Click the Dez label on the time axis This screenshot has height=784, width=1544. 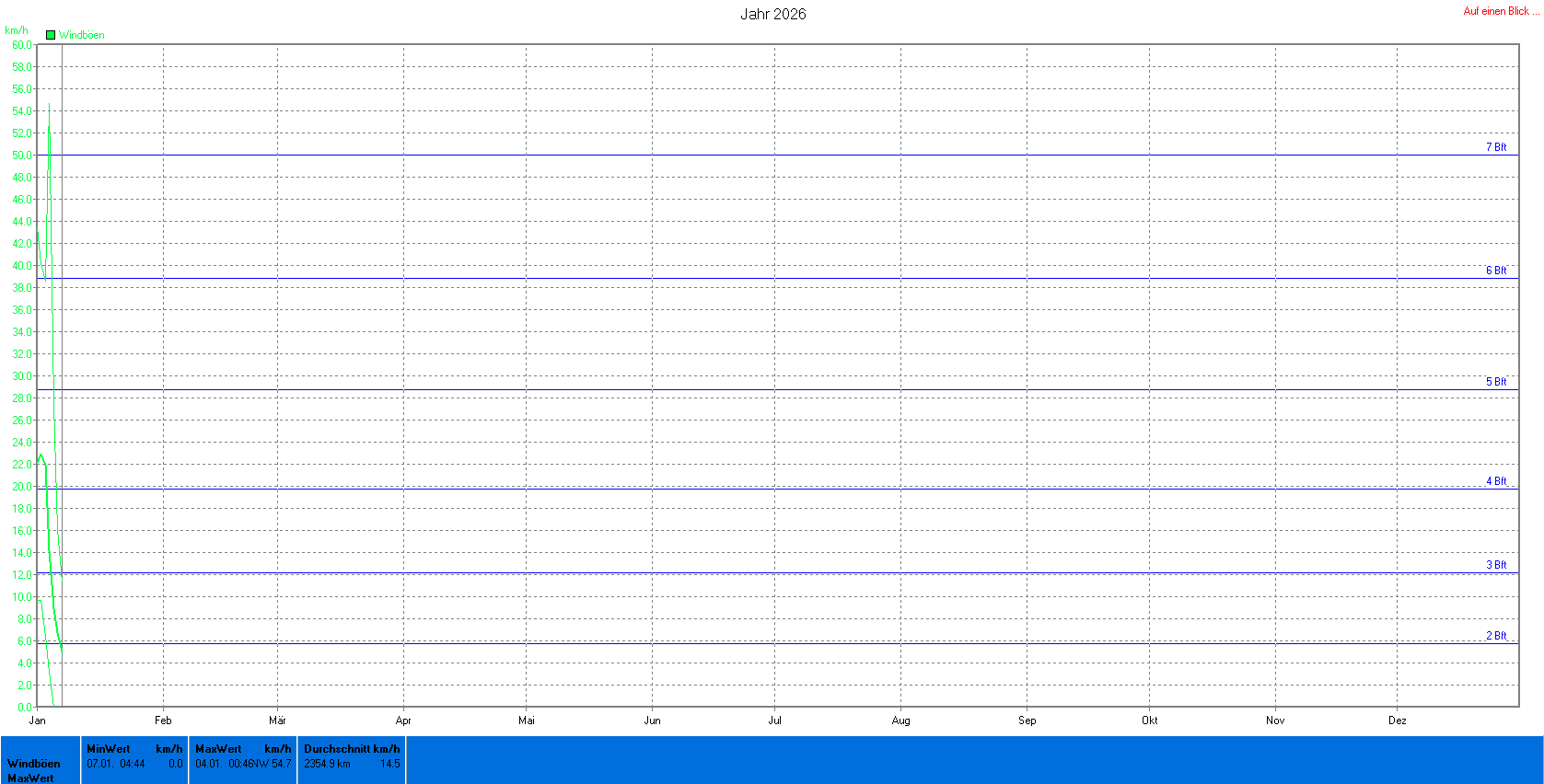[1397, 721]
